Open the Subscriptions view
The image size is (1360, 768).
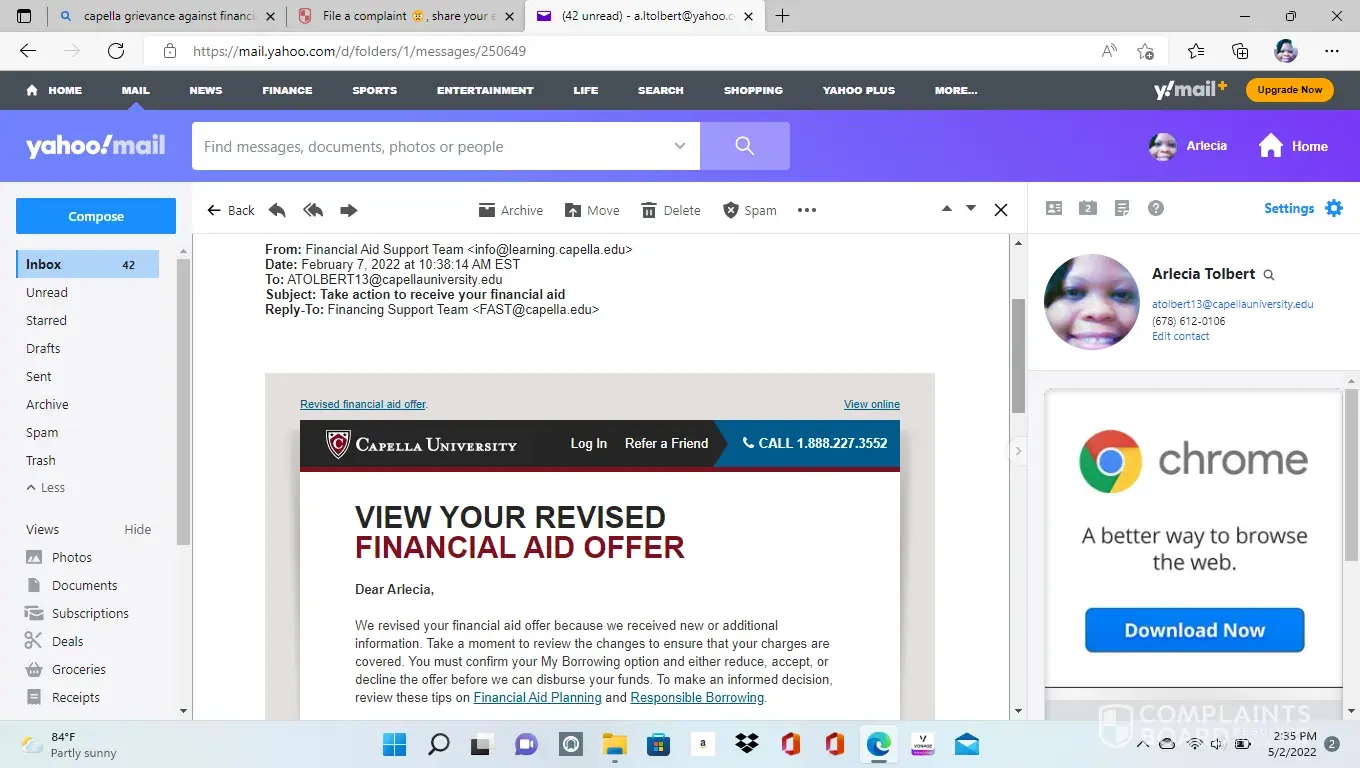pos(78,613)
